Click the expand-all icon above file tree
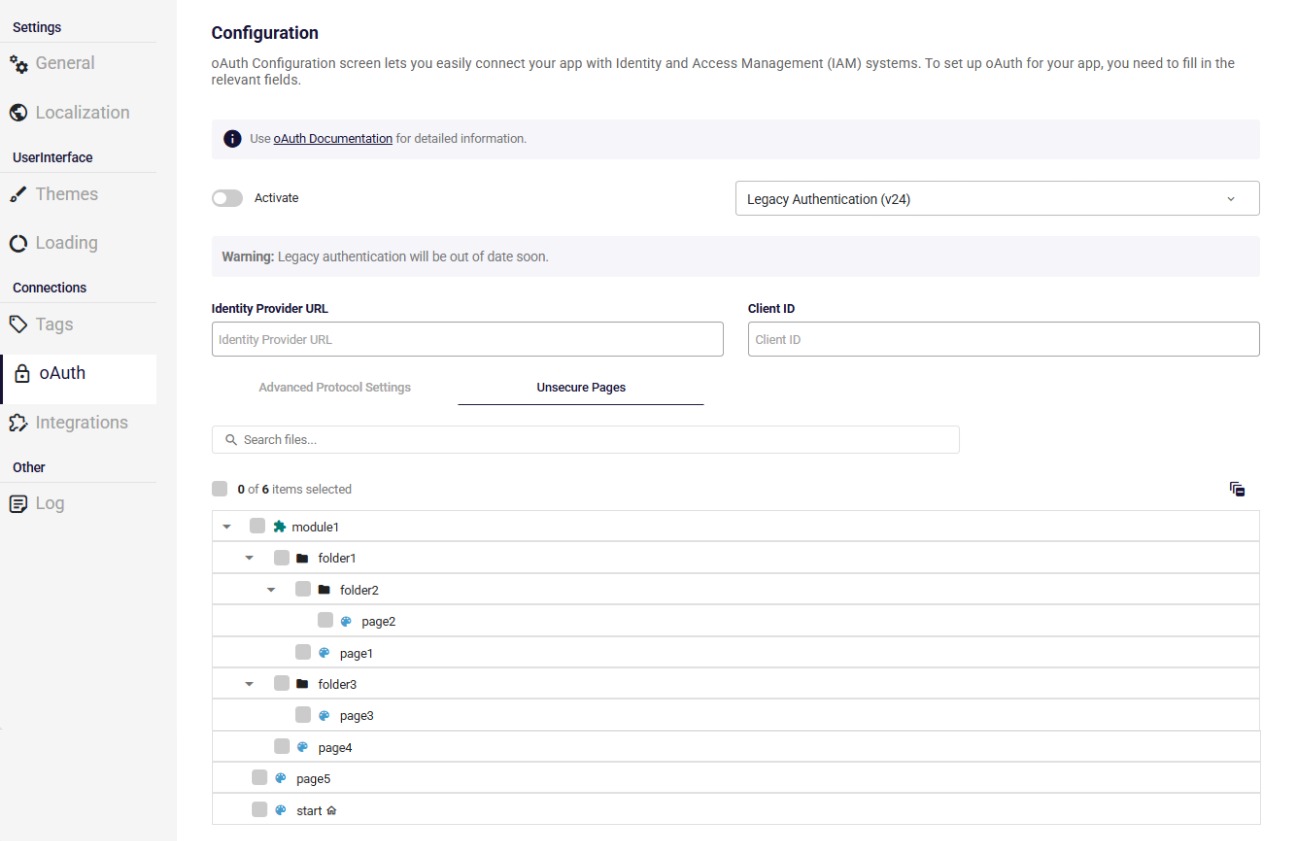 click(x=1237, y=489)
